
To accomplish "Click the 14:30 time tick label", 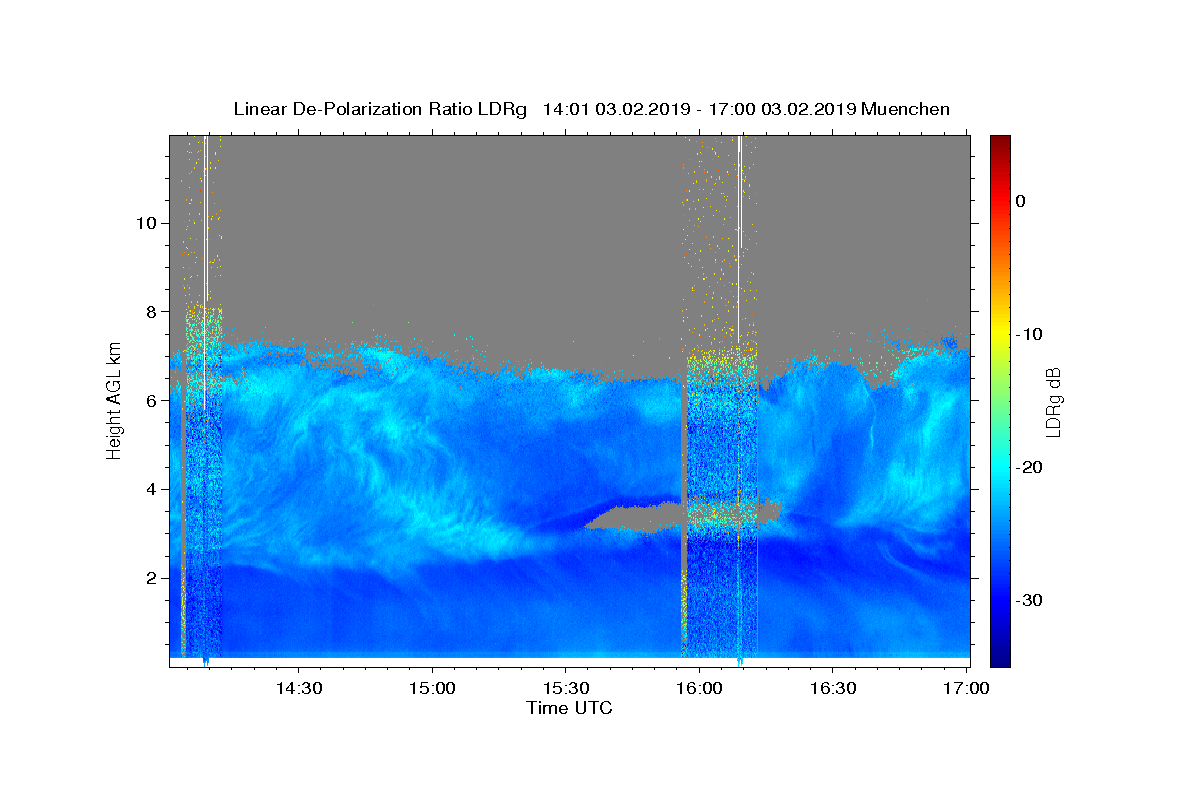I will tap(299, 689).
